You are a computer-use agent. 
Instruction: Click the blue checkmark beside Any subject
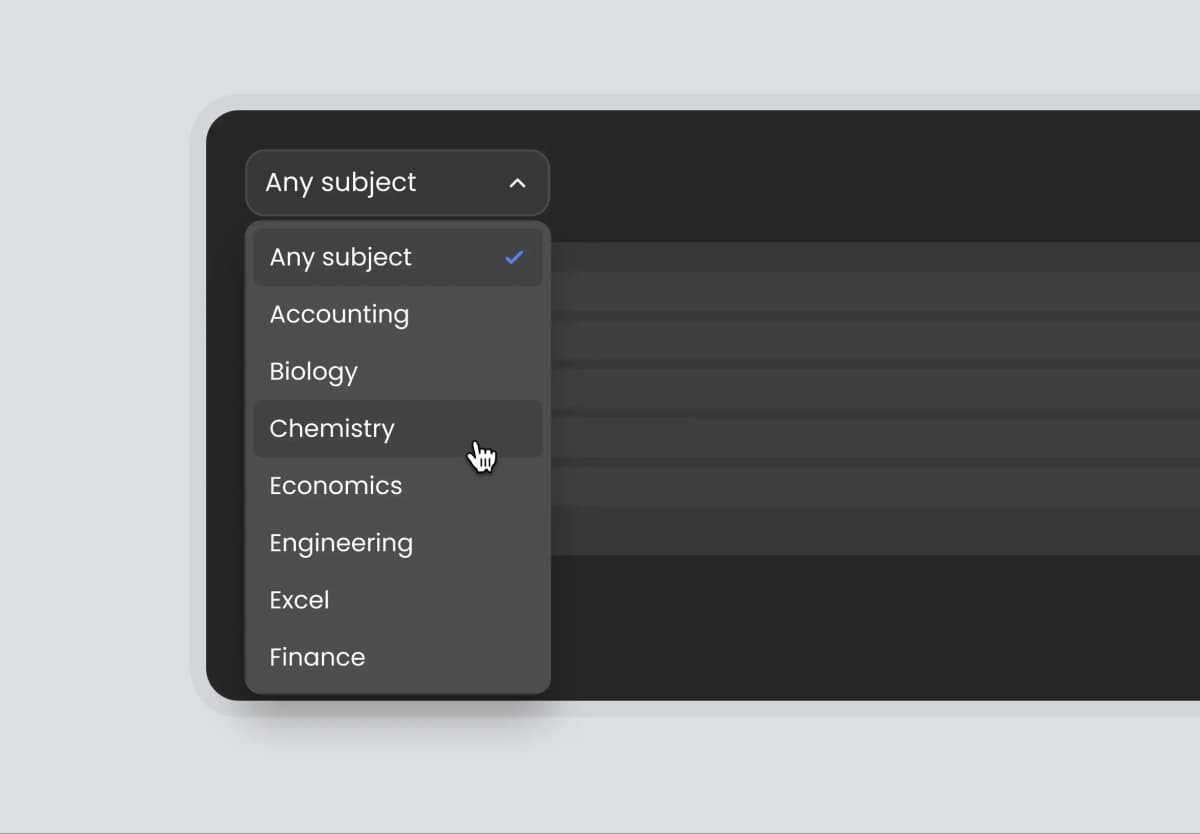pos(514,257)
